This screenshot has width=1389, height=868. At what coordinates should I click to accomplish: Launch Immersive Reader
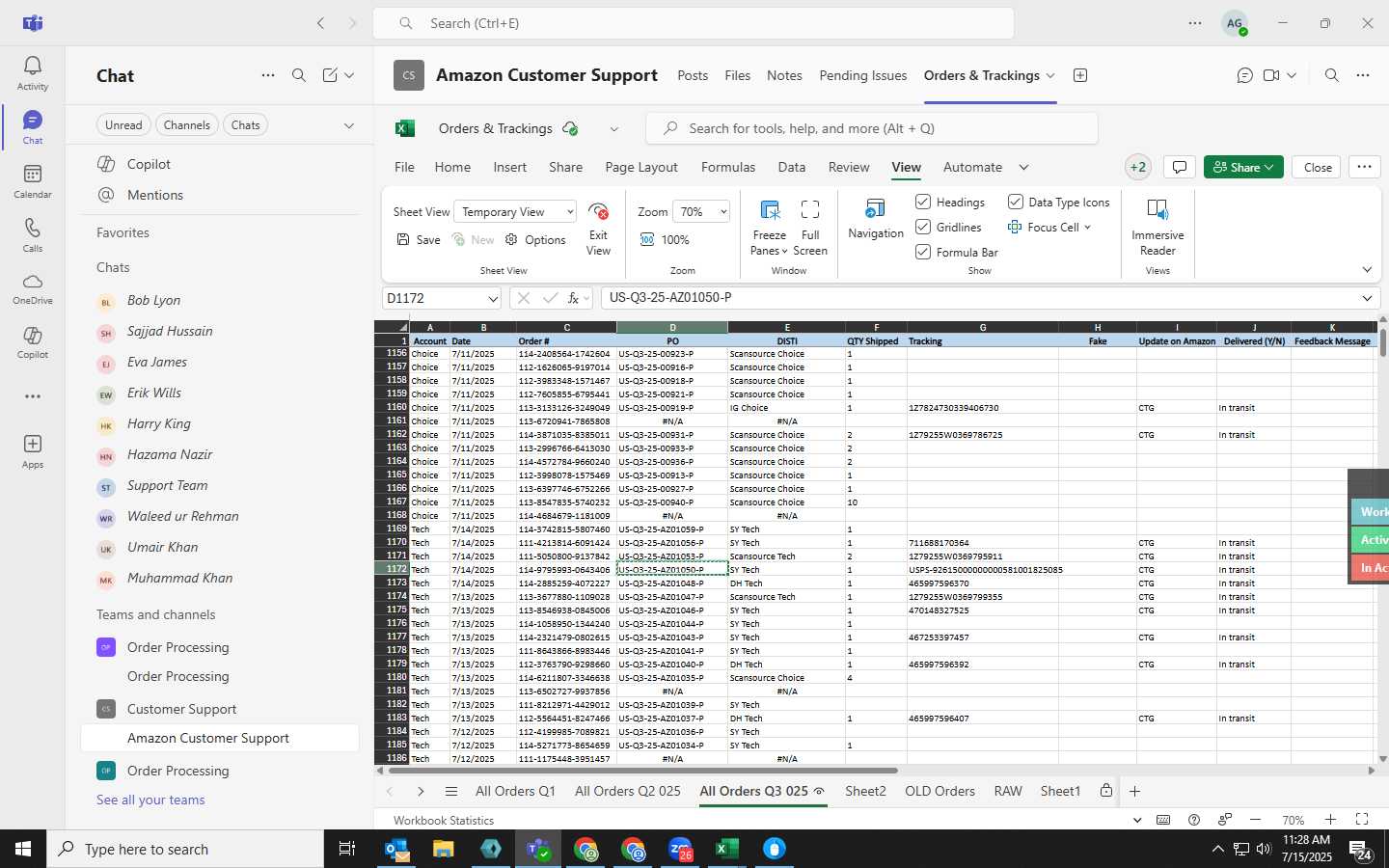click(x=1157, y=229)
